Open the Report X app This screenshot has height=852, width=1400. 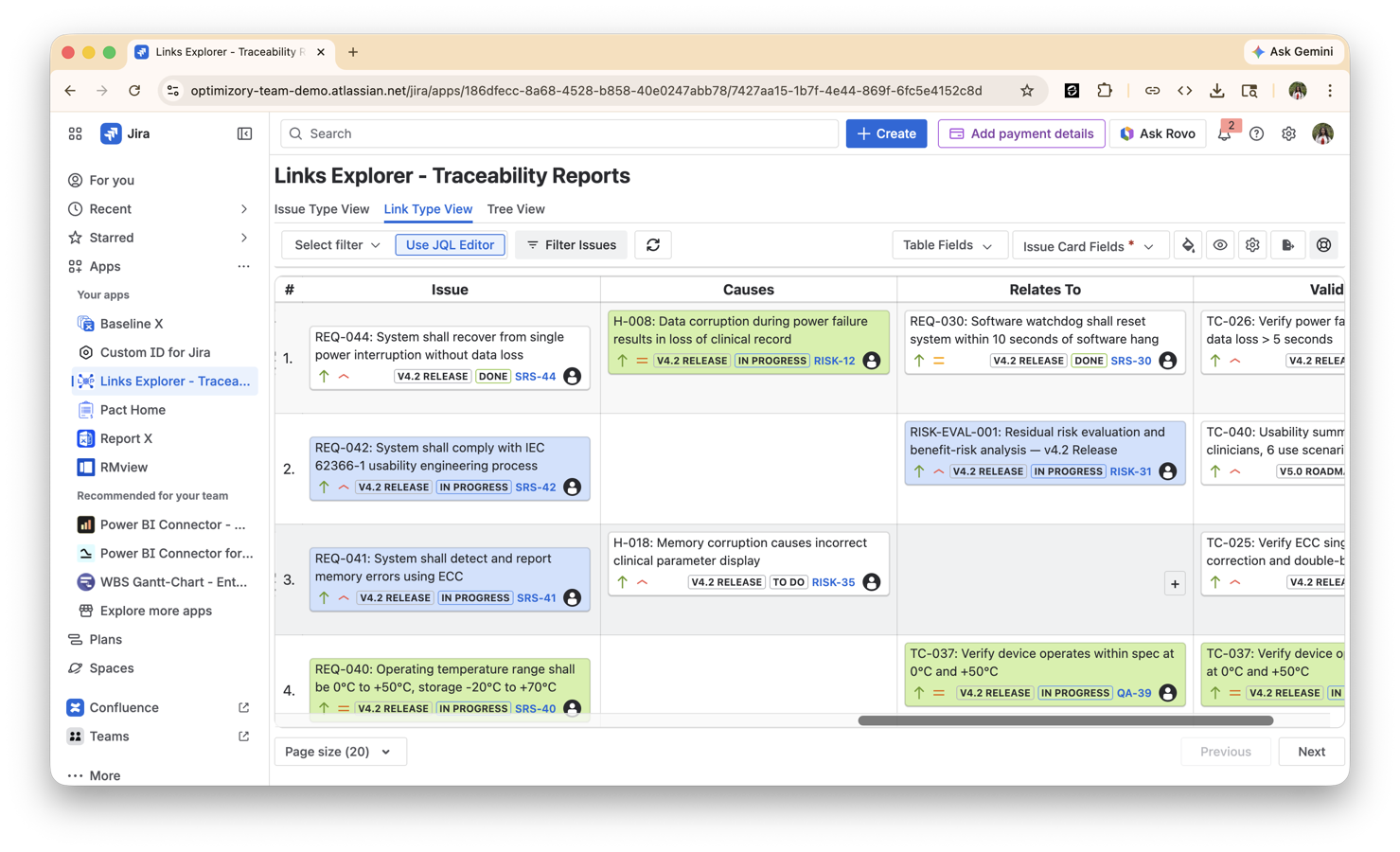point(126,438)
